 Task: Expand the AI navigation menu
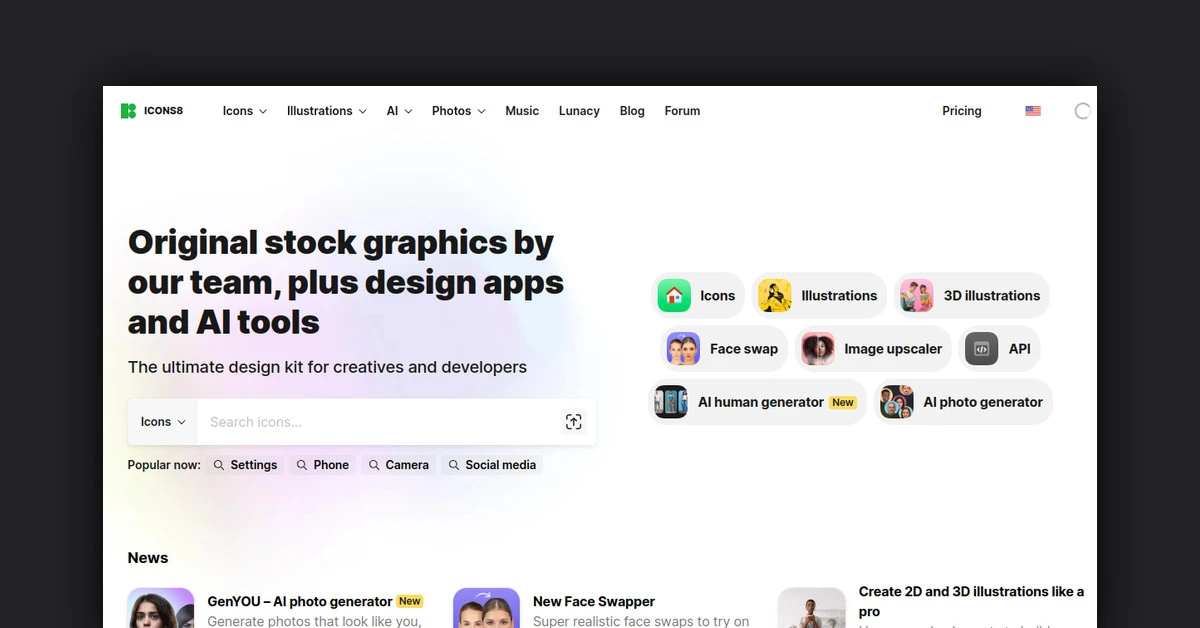click(399, 111)
